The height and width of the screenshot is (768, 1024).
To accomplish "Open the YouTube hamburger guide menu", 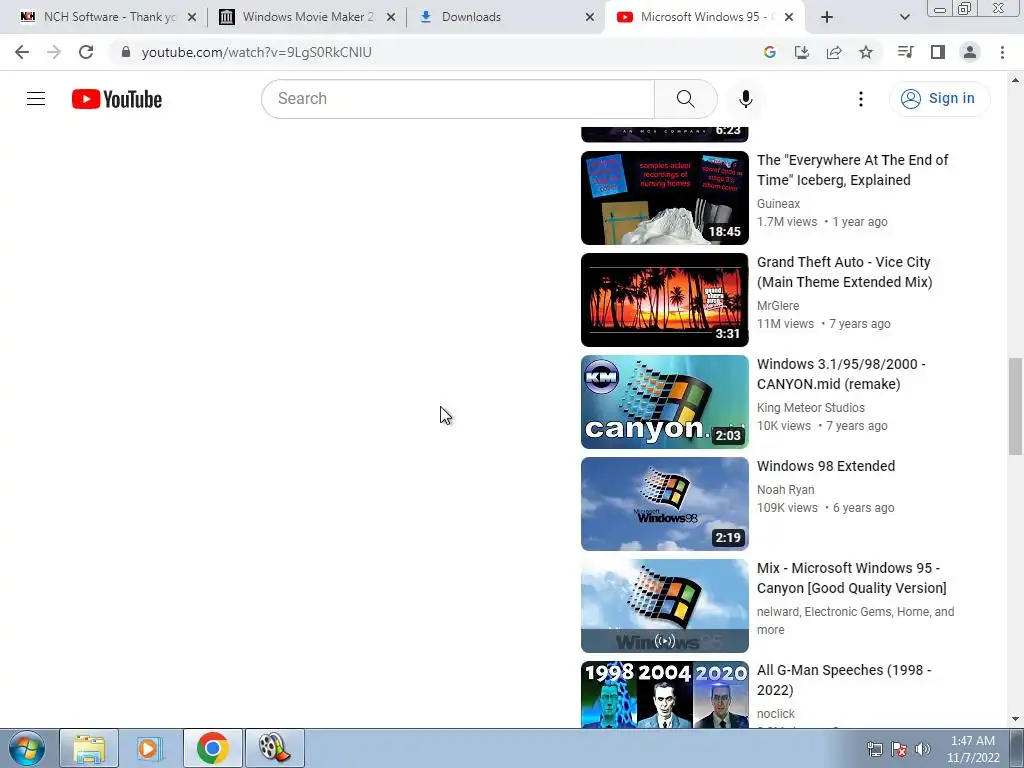I will click(36, 99).
